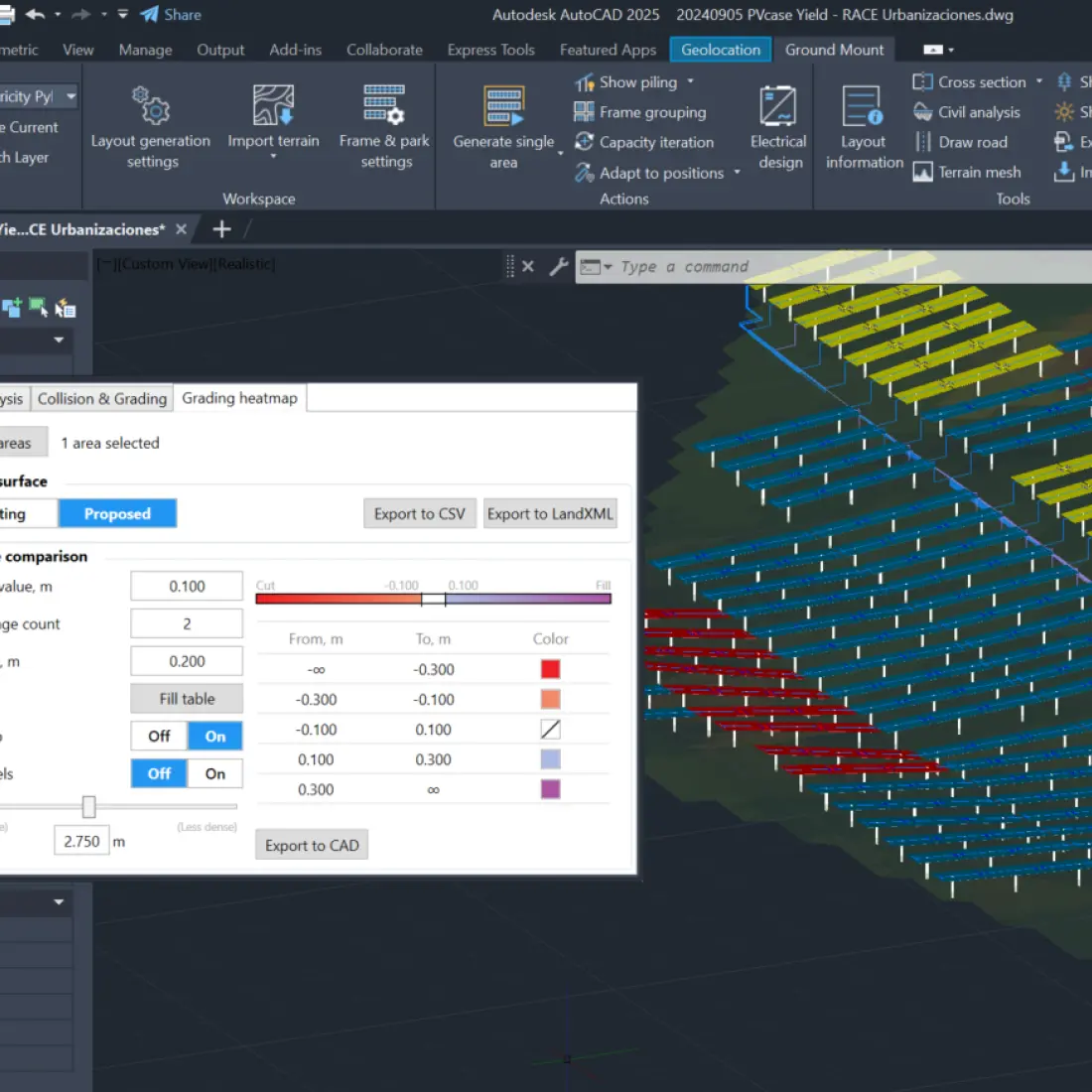Close the RACE Urbanizaciones drawing tab
This screenshot has width=1092, height=1092.
(181, 229)
